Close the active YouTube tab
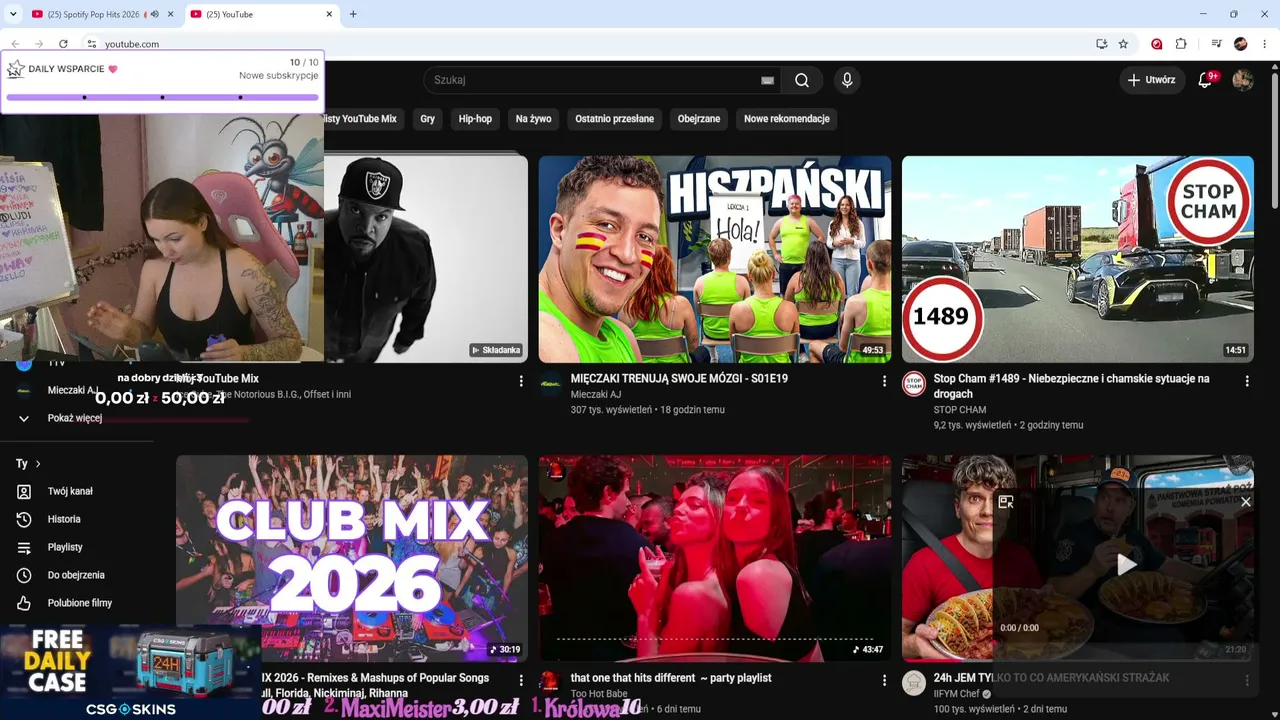 click(x=330, y=14)
